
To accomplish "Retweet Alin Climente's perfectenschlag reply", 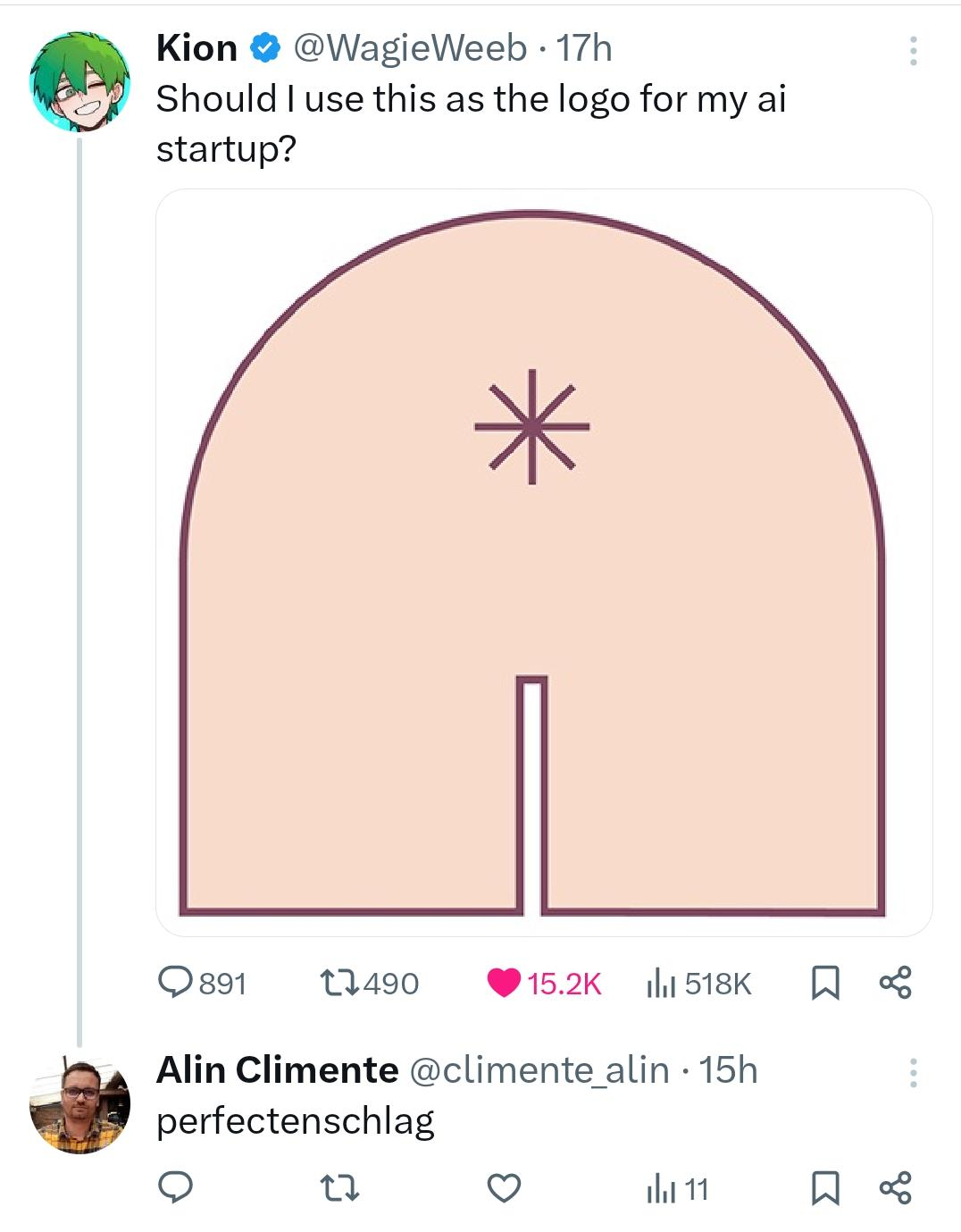I will [340, 1187].
